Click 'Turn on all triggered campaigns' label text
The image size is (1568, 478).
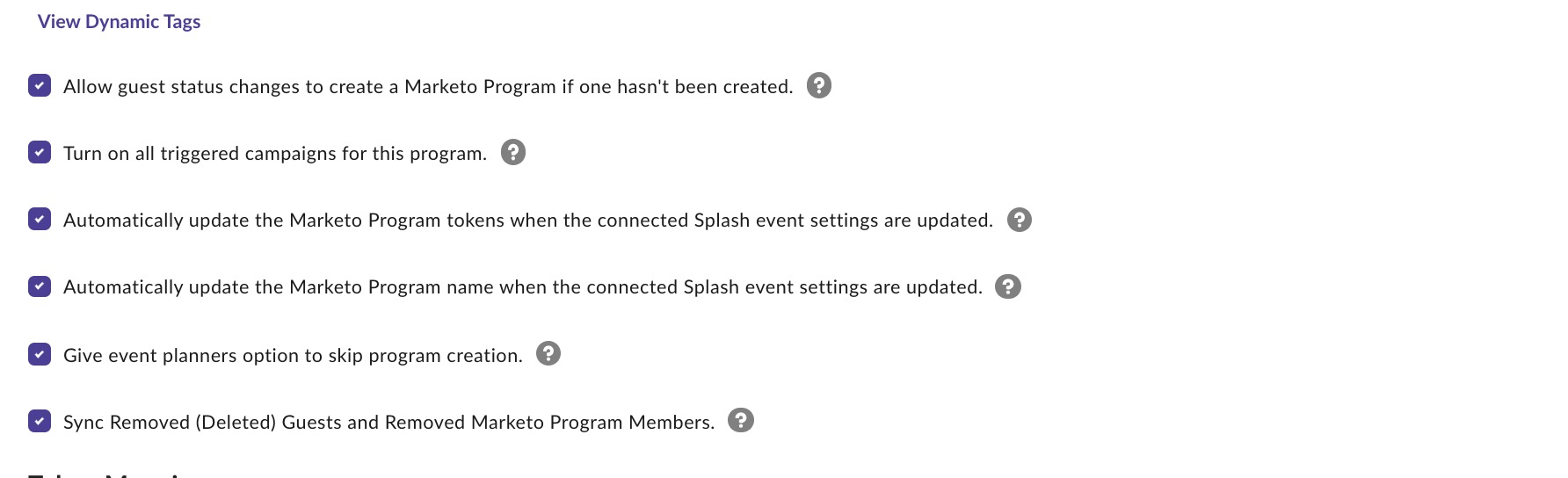click(275, 154)
